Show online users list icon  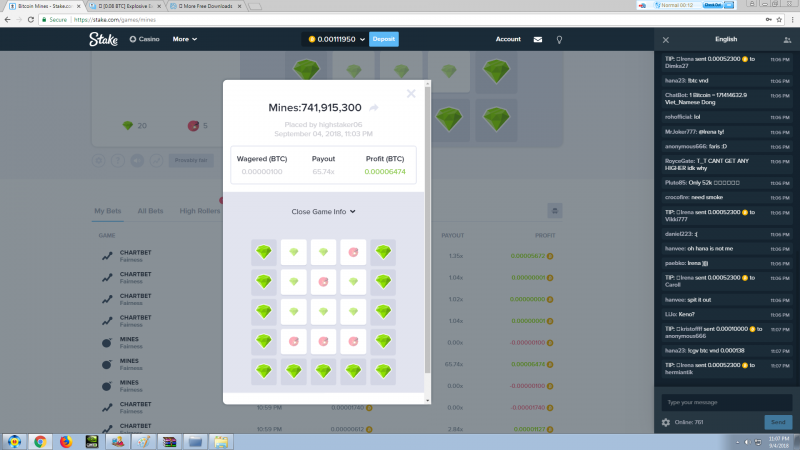click(787, 40)
